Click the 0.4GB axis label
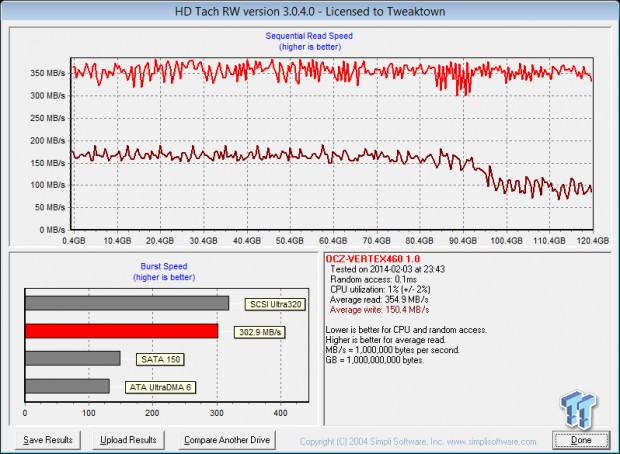 (x=74, y=240)
